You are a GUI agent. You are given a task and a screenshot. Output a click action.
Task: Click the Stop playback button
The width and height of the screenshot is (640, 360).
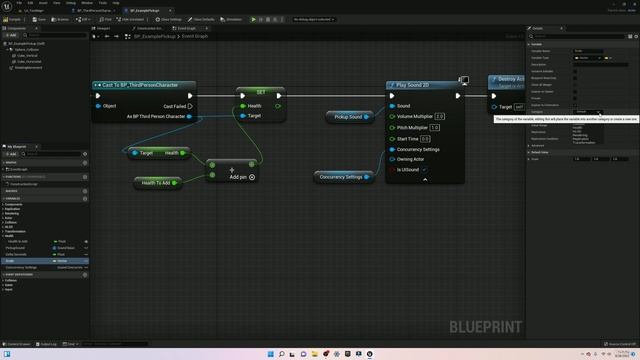tap(268, 19)
